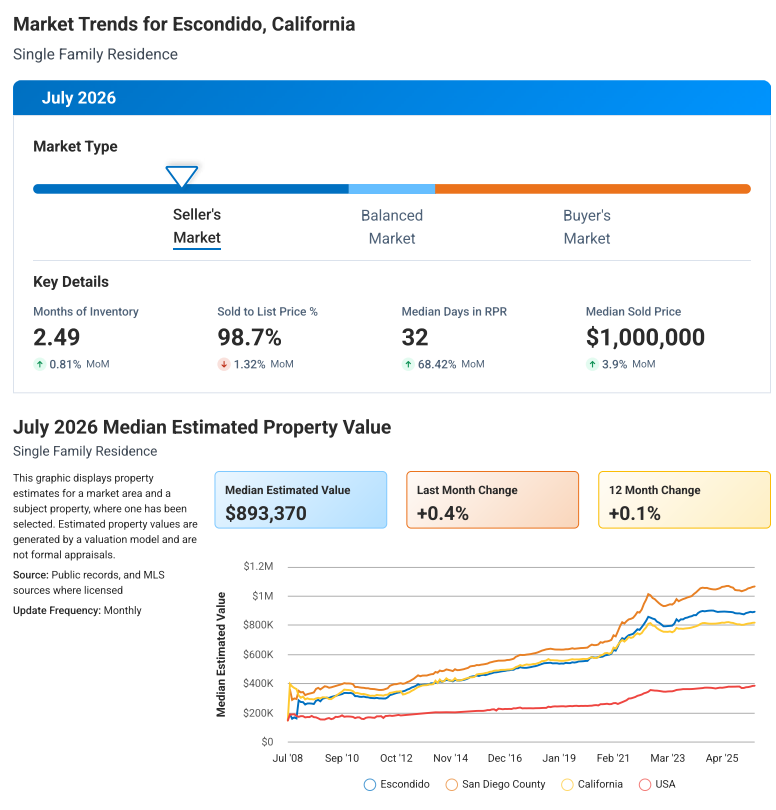Click the 98.7% value
This screenshot has width=776, height=810.
[249, 337]
